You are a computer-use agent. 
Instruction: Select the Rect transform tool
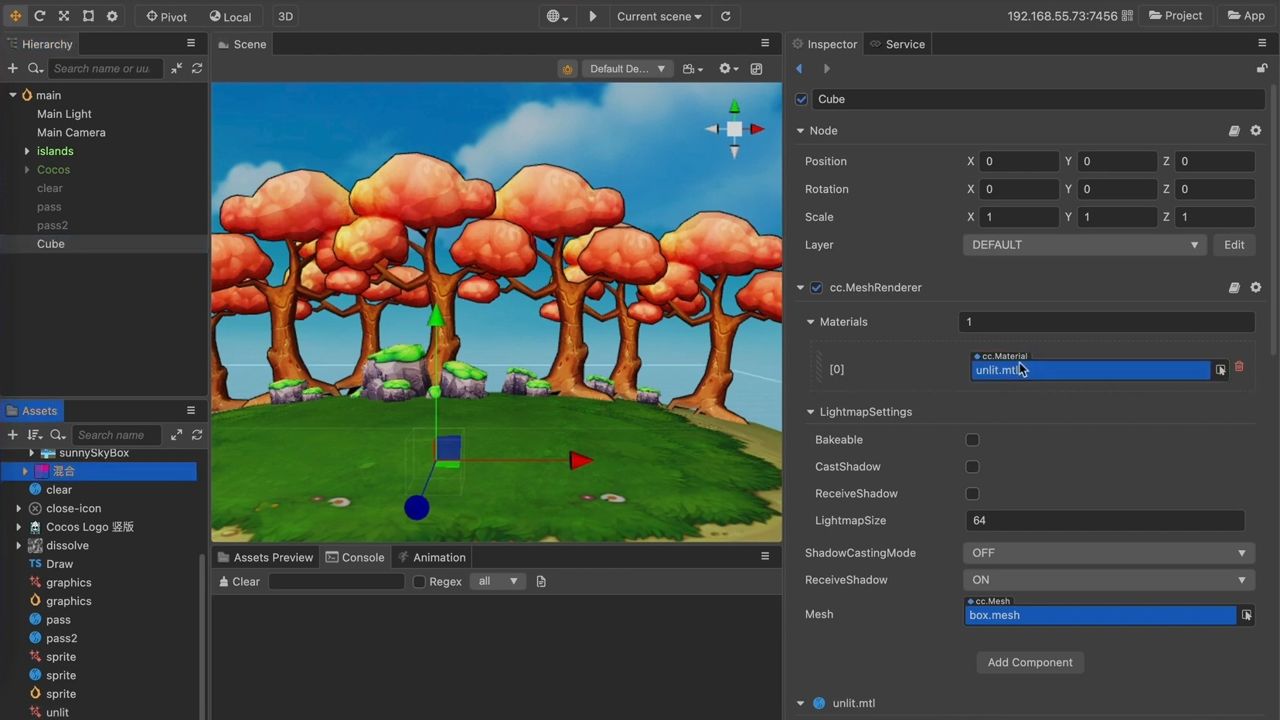pyautogui.click(x=88, y=16)
